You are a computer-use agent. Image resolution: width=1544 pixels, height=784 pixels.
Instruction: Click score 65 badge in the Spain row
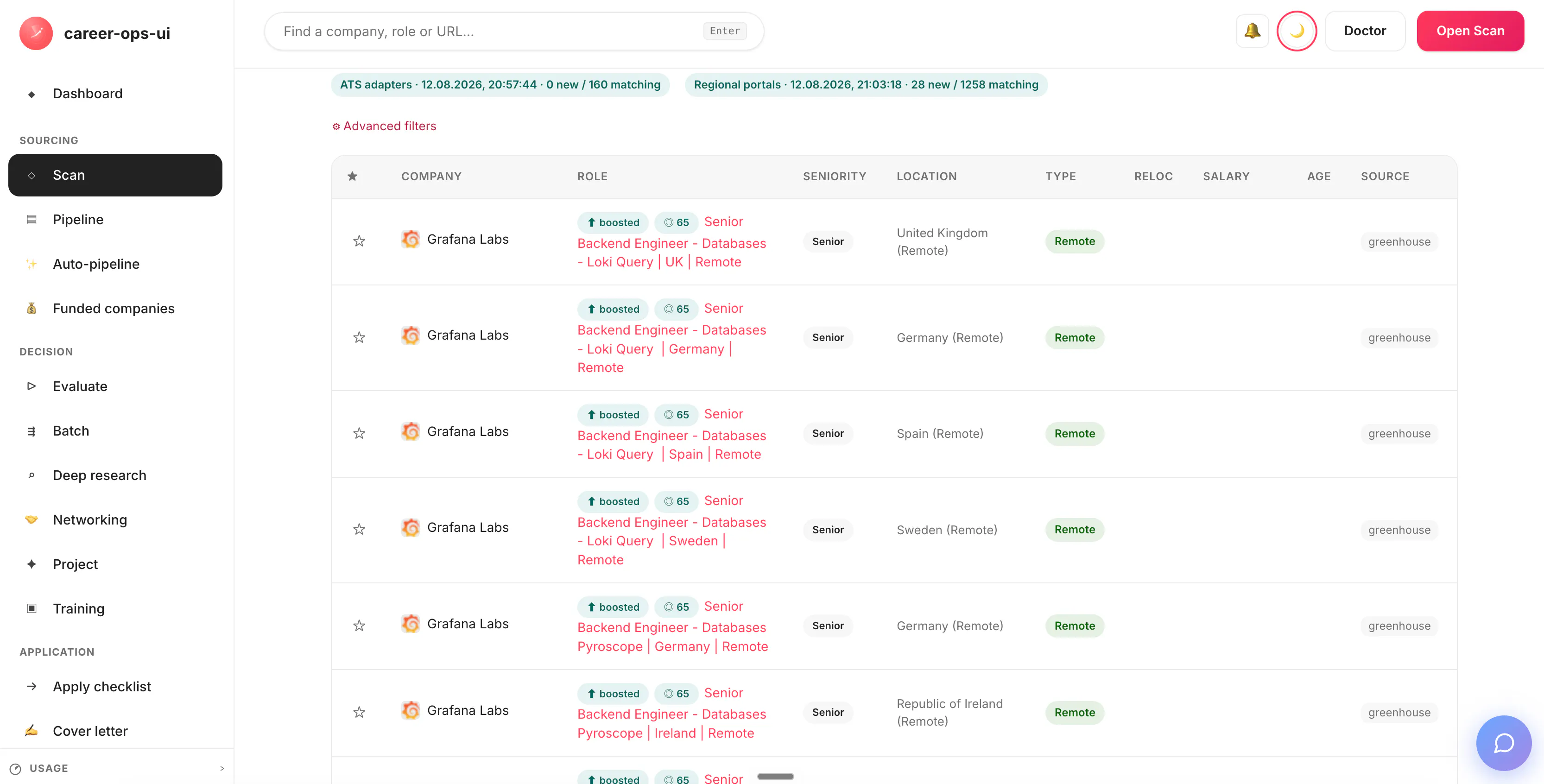[676, 415]
